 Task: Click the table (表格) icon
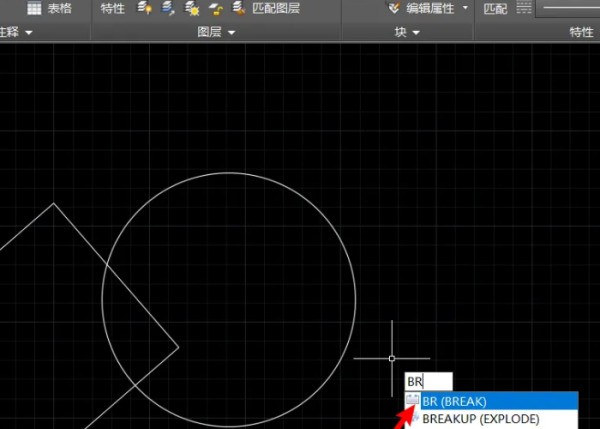[34, 9]
